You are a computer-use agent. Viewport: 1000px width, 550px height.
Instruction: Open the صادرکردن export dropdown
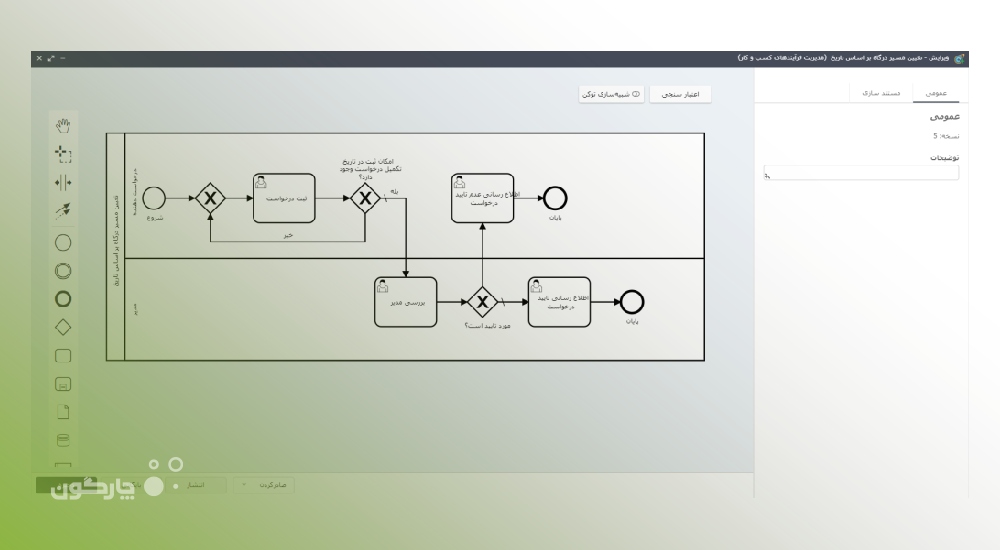tap(264, 485)
